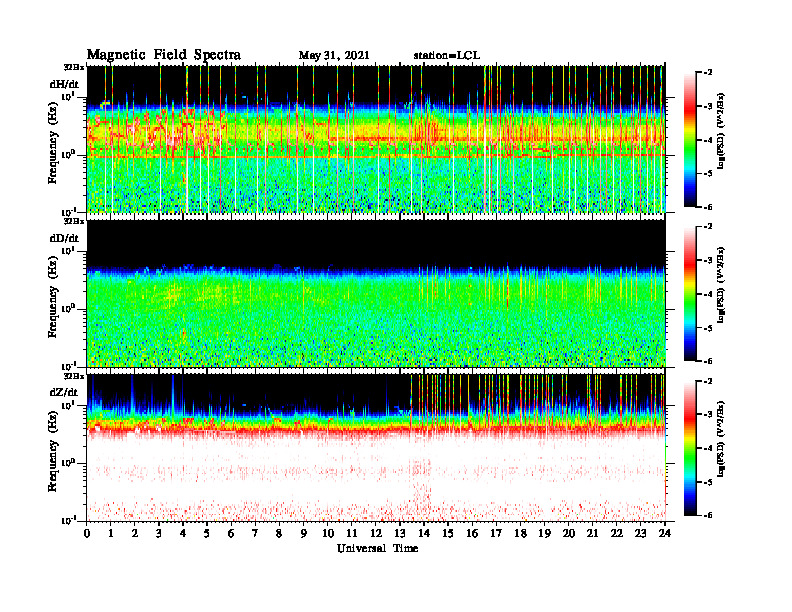Click the hour "8" tick label
792x612 pixels.
coord(279,533)
